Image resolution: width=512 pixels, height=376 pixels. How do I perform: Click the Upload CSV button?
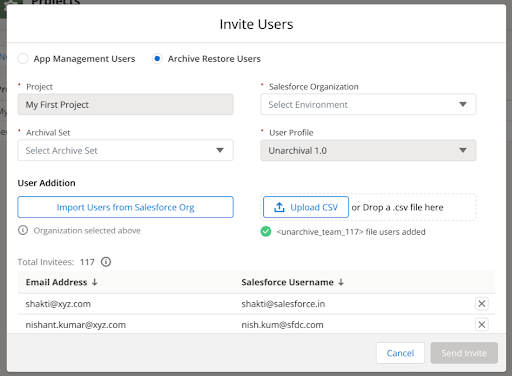point(306,207)
